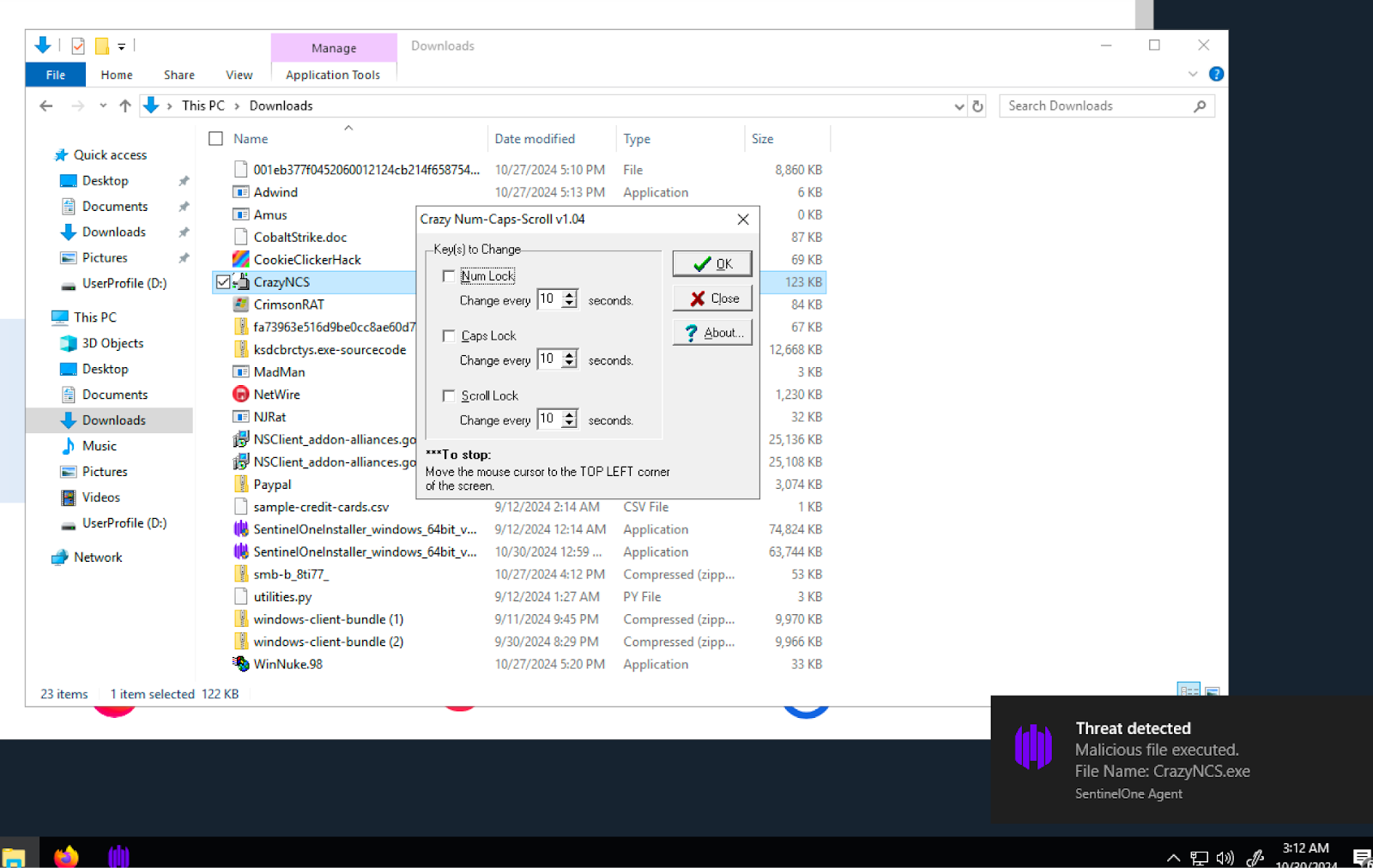Click the volume speaker tray icon
The width and height of the screenshot is (1373, 868).
pos(1225,858)
